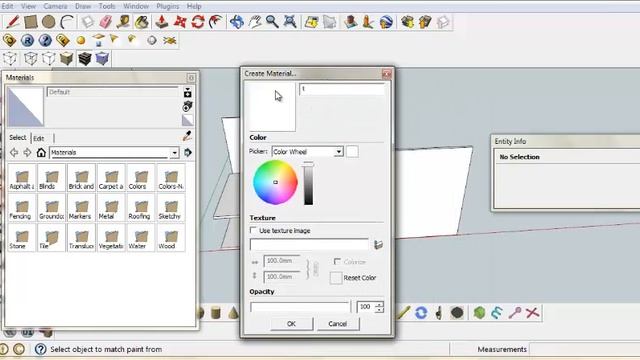Select the Paint Bucket tool
640x360 pixels.
click(142, 22)
